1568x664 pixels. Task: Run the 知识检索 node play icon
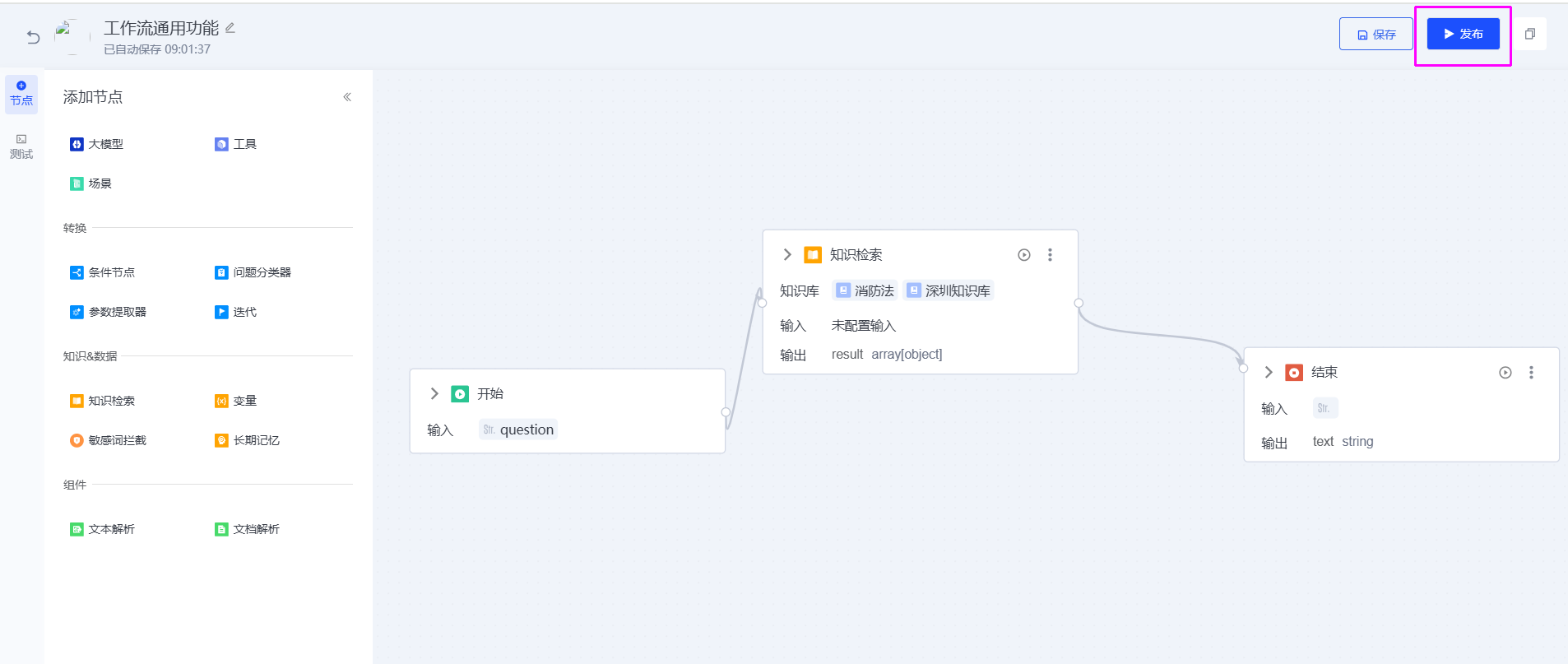(1024, 255)
